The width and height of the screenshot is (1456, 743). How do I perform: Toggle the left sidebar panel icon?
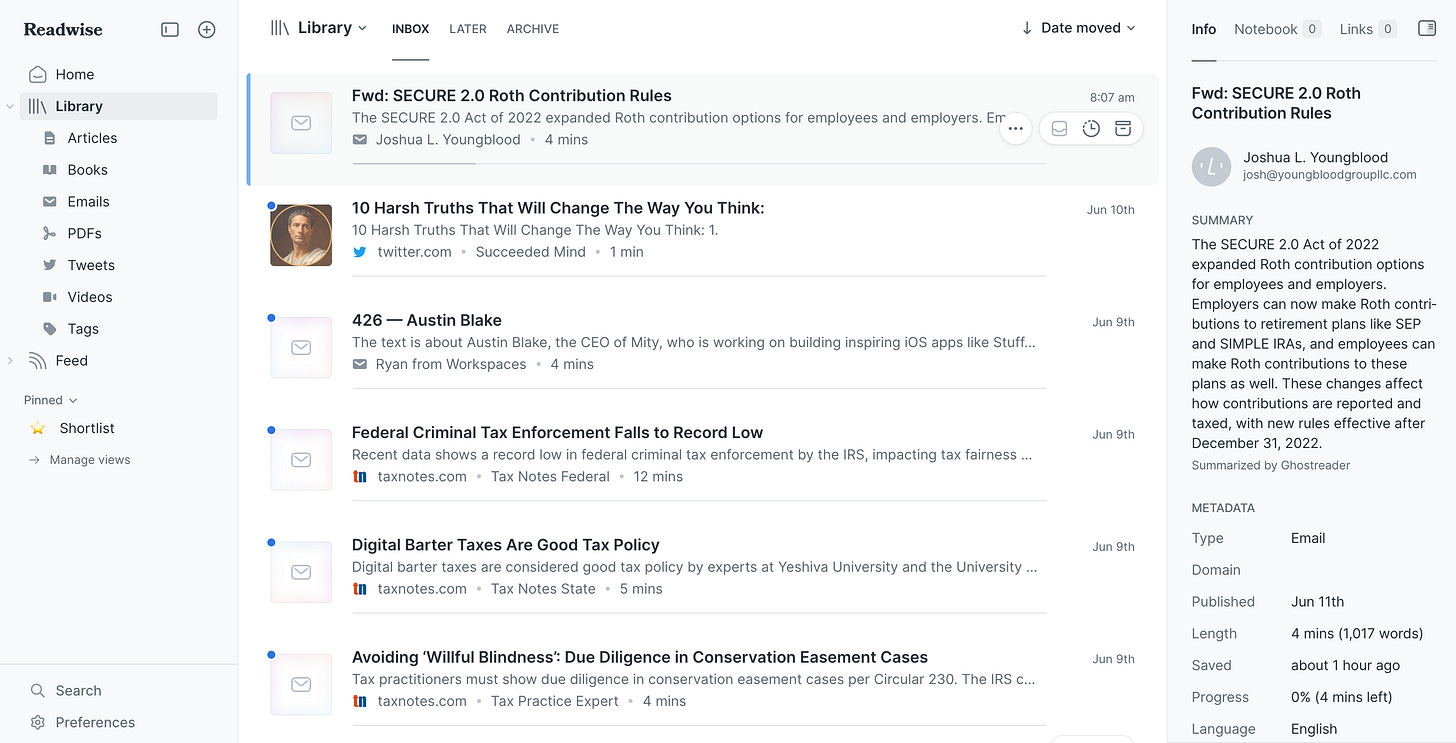tap(170, 30)
